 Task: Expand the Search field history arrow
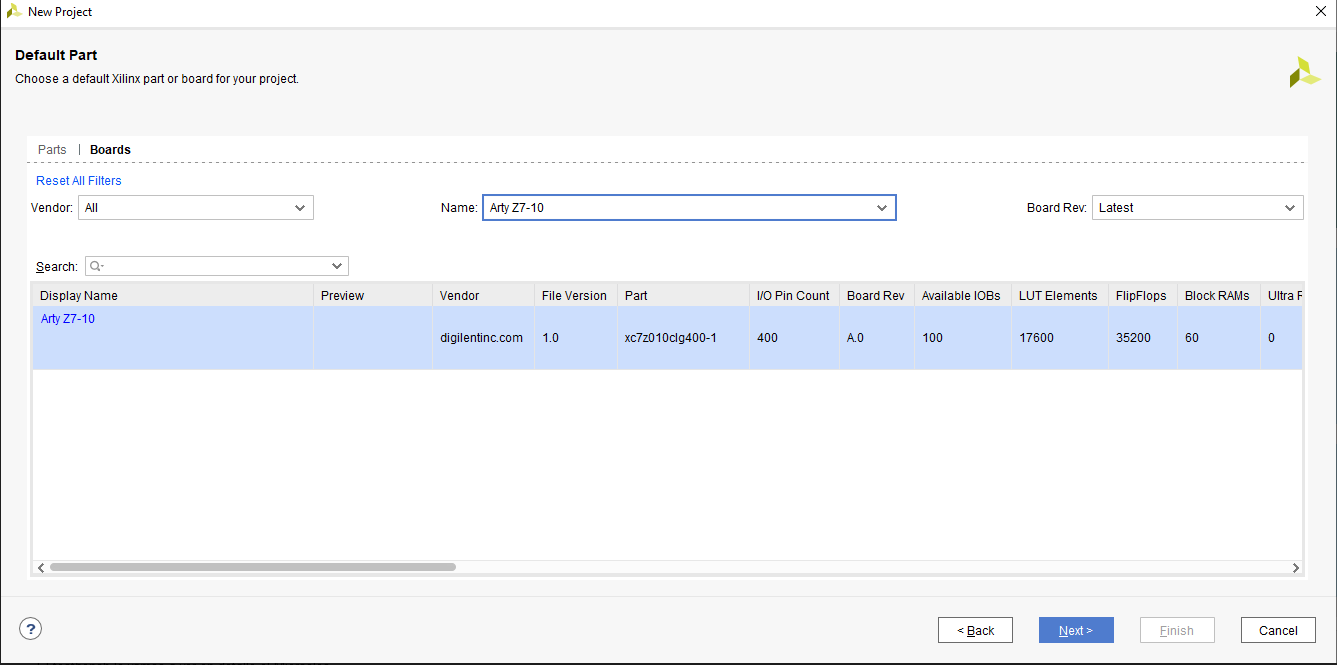(x=338, y=266)
